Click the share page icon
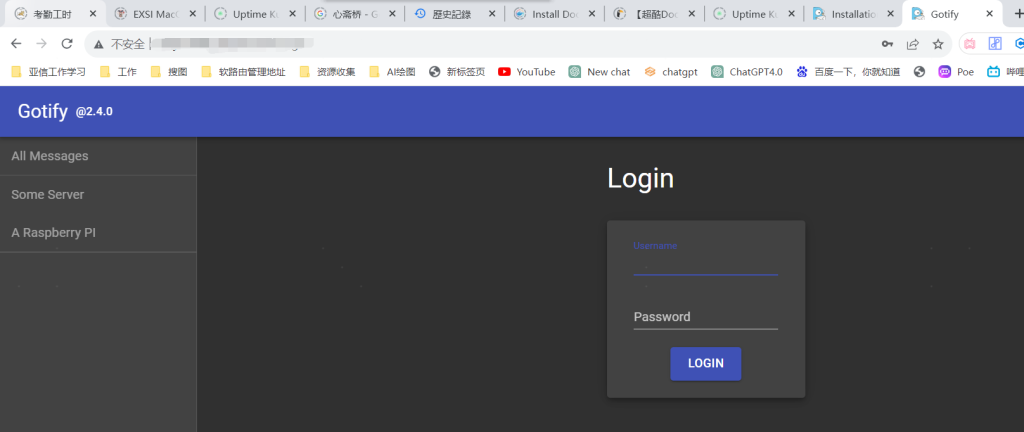 [912, 44]
